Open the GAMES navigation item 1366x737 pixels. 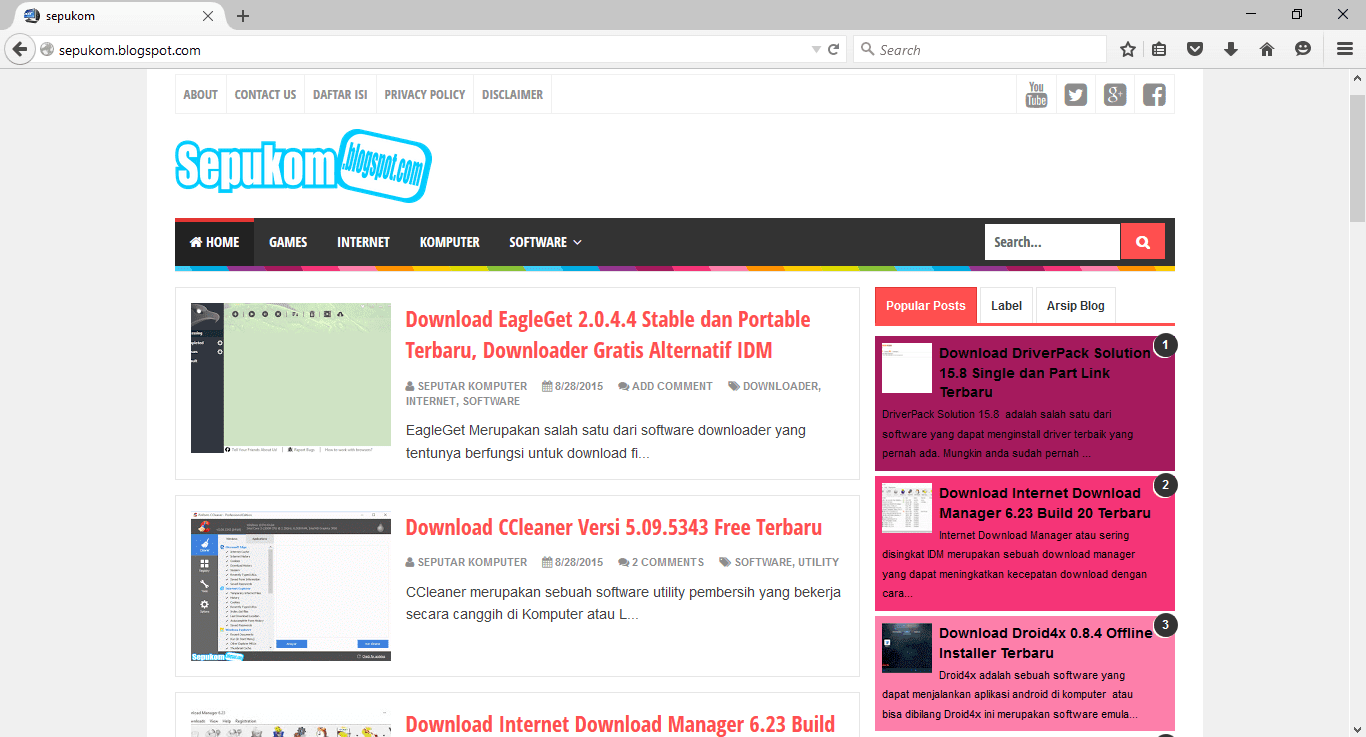288,242
